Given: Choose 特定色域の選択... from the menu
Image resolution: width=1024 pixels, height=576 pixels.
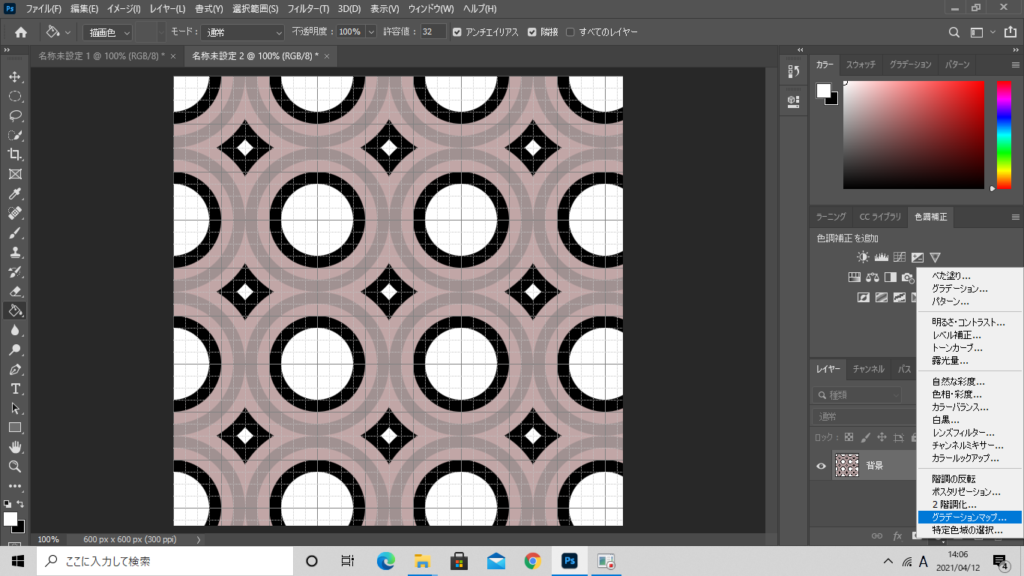Looking at the screenshot, I should click(967, 530).
